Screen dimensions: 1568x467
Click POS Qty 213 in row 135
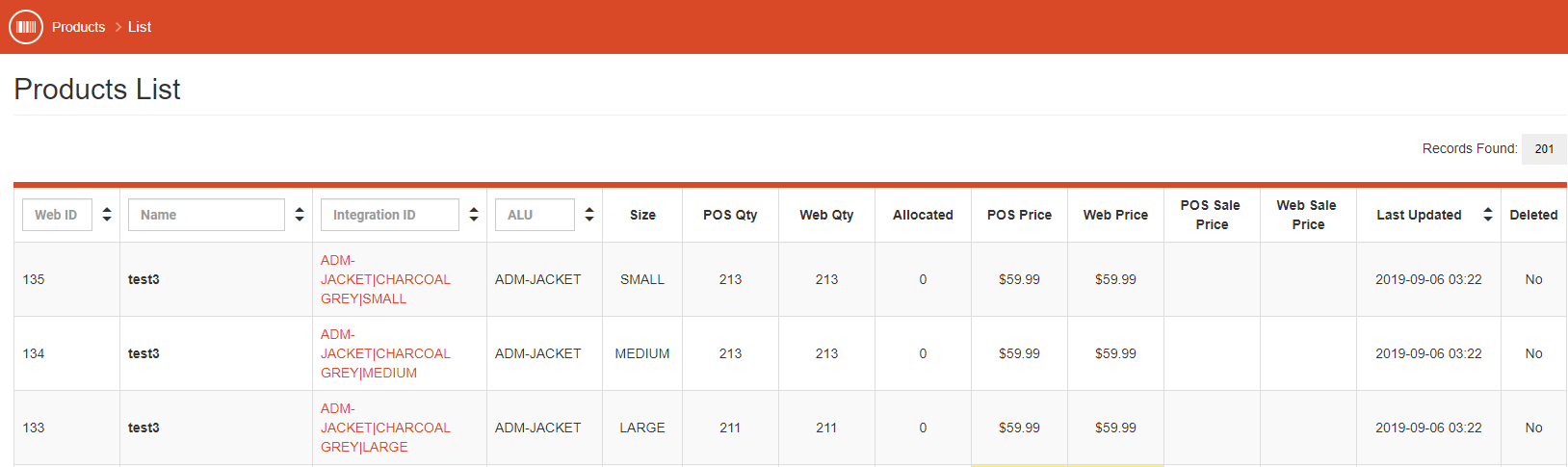(730, 279)
